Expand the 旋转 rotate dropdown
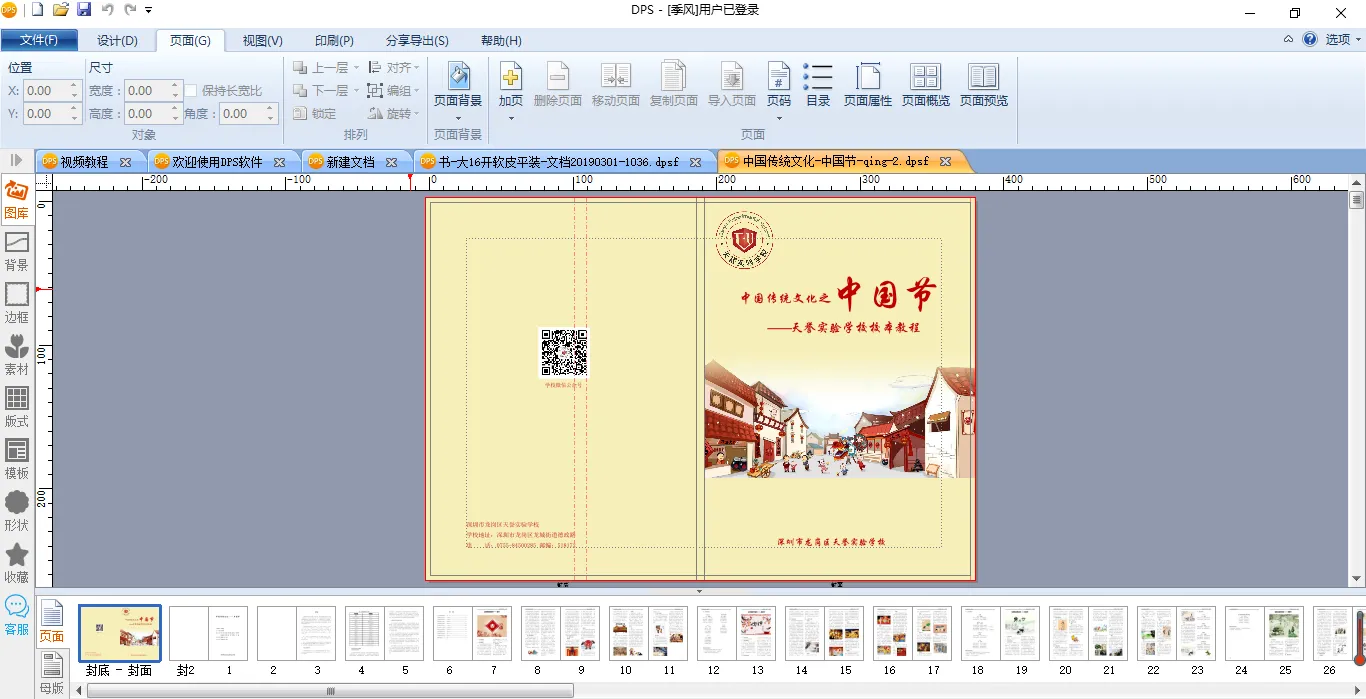This screenshot has width=1366, height=699. [x=393, y=114]
